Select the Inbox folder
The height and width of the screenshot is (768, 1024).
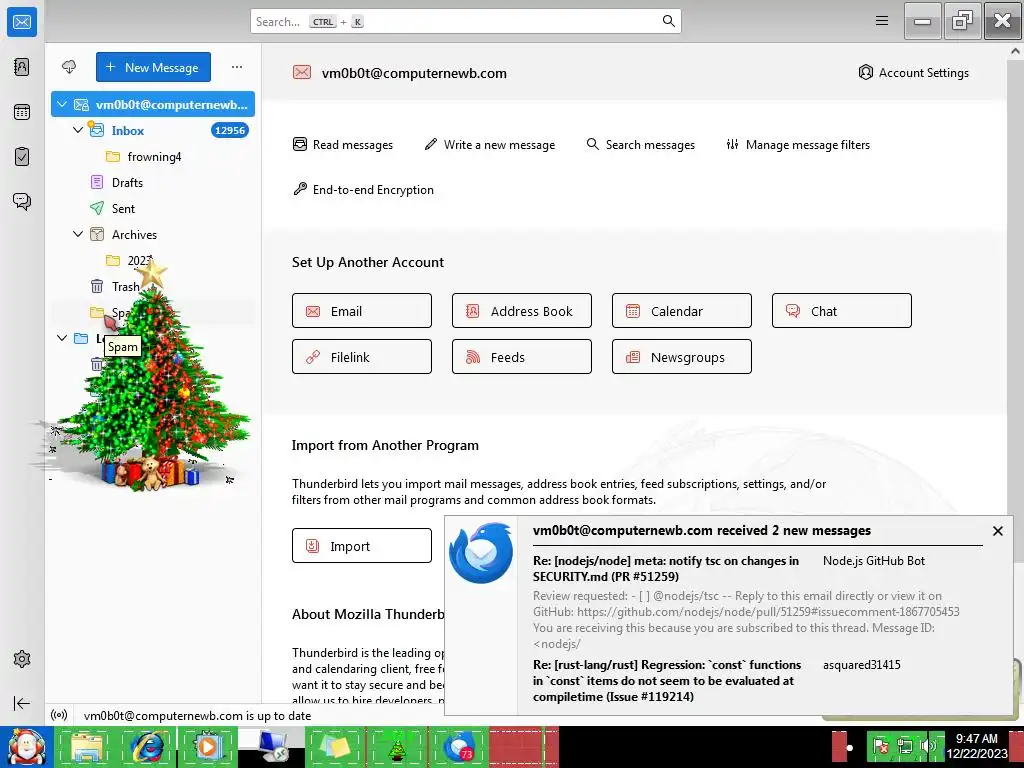[127, 131]
